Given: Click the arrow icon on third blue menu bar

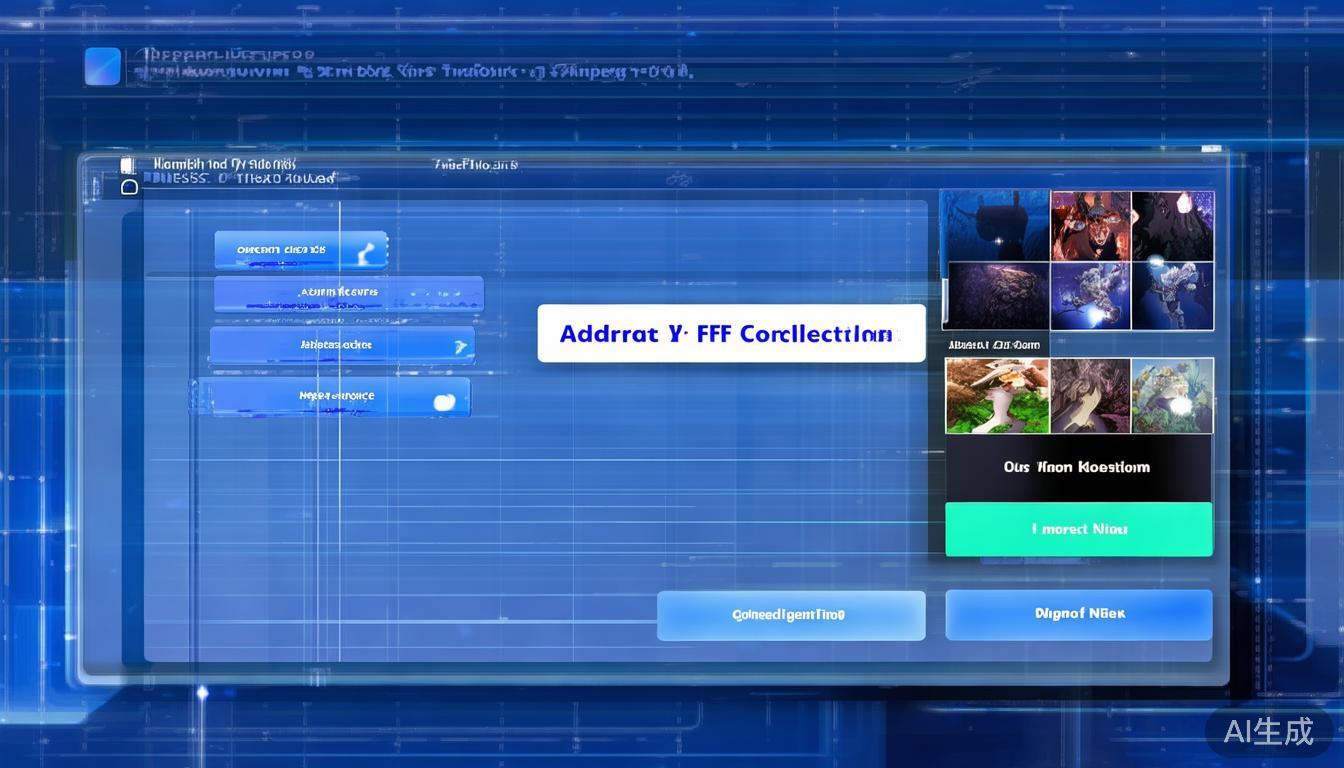Looking at the screenshot, I should 459,346.
